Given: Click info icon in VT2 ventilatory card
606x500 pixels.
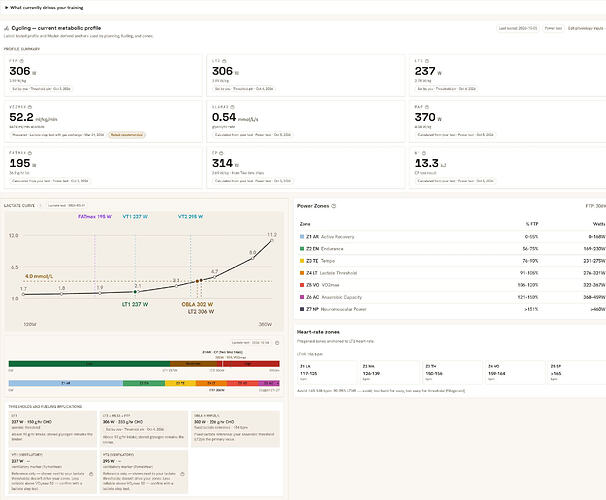Looking at the screenshot, I should [x=182, y=474].
